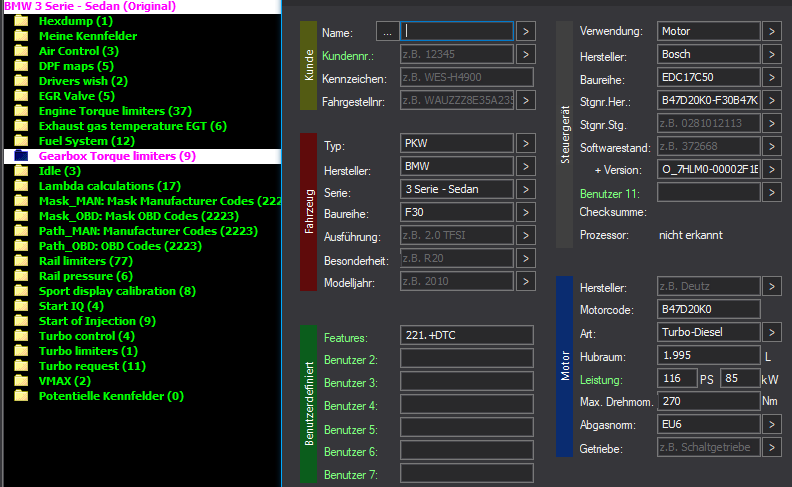Open Lambda calculations (17) folder icon

click(21, 186)
